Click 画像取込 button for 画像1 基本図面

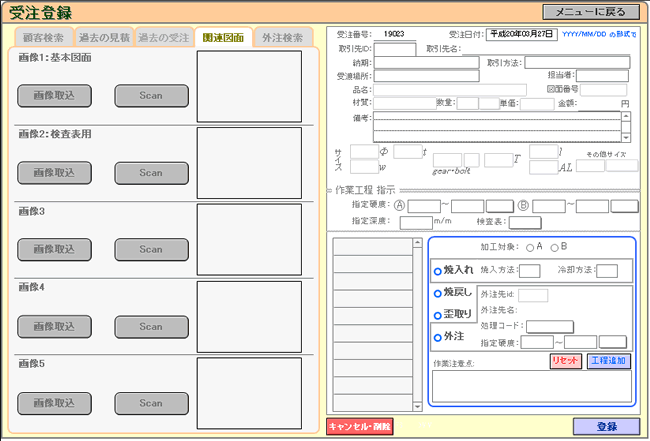pos(53,95)
